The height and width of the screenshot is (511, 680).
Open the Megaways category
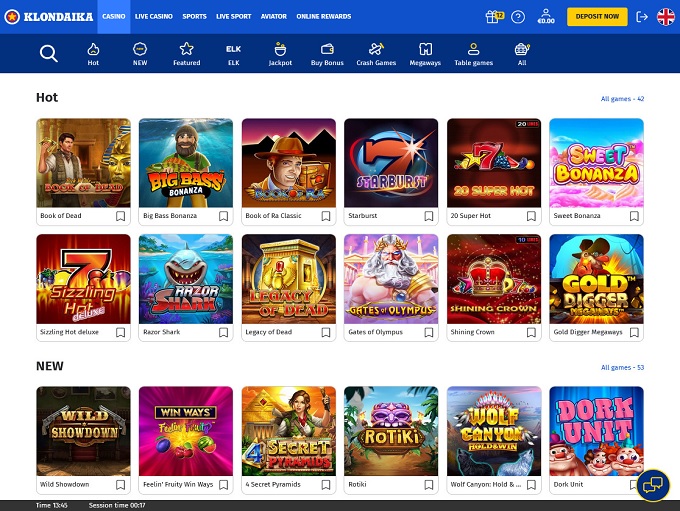tap(425, 54)
